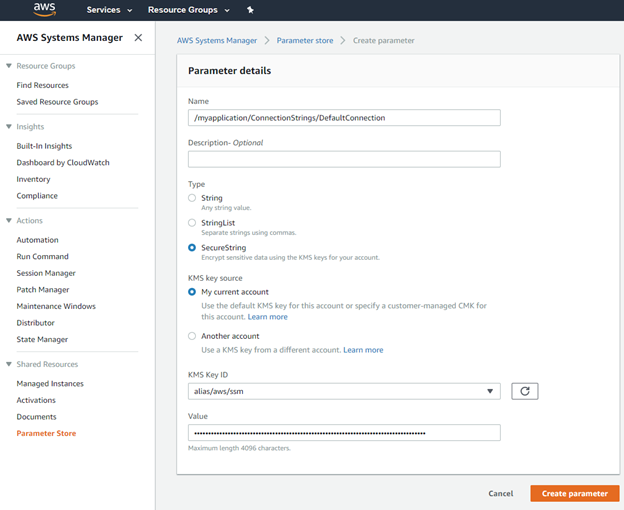Viewport: 624px width, 510px height.
Task: Select the String type radio button
Action: [192, 198]
